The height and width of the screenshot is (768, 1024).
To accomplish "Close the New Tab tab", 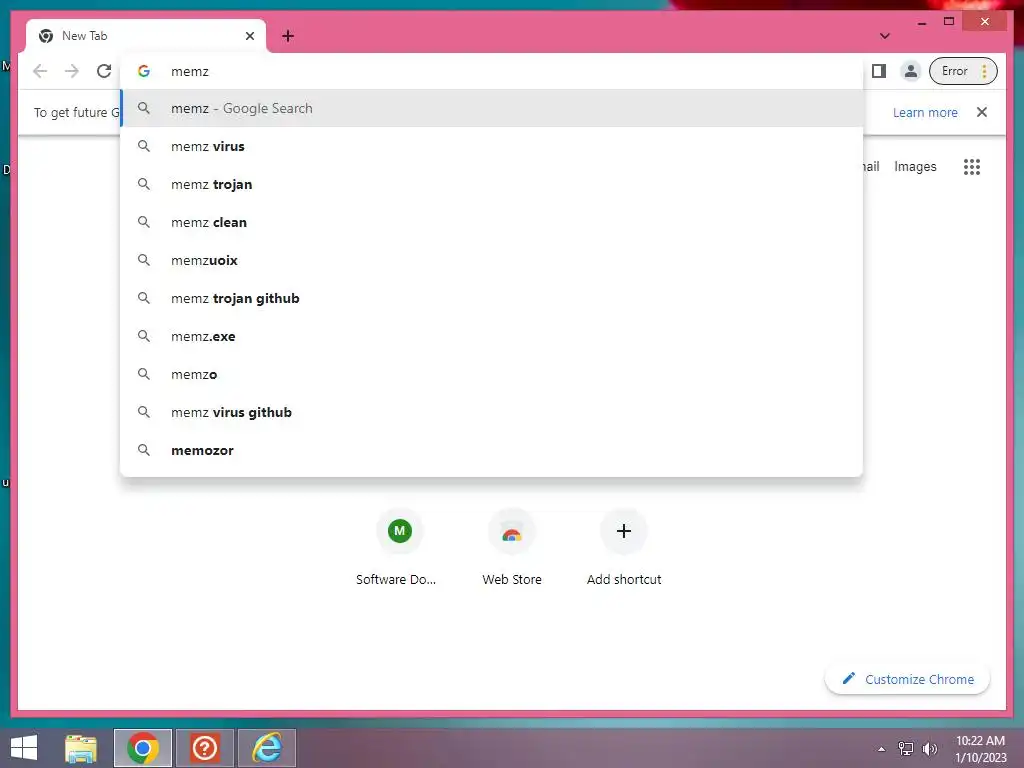I will coord(249,36).
